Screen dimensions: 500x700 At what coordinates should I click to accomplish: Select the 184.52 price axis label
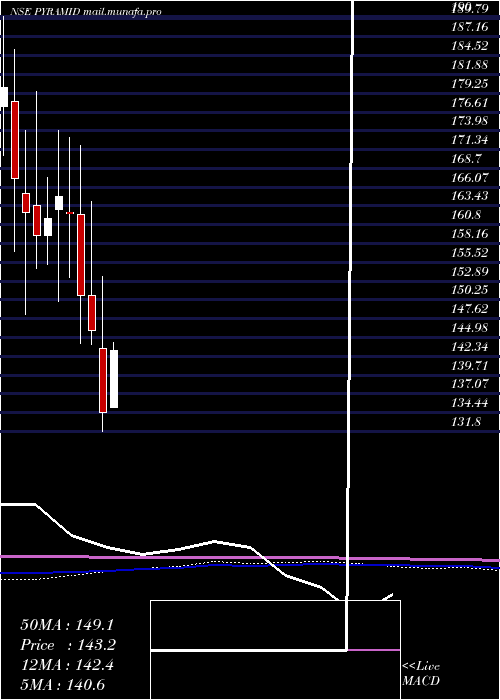click(x=470, y=46)
